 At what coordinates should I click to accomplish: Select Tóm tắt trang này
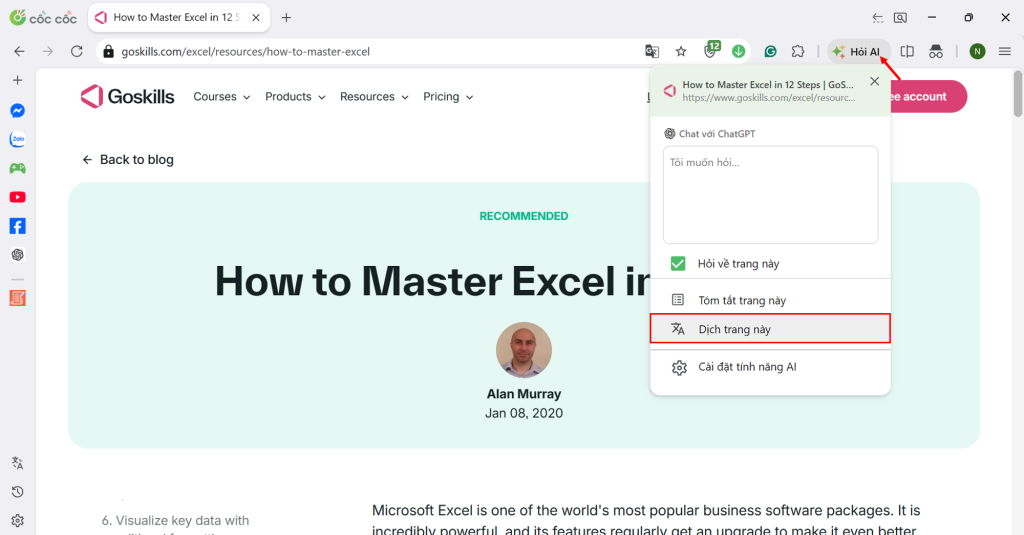point(771,300)
